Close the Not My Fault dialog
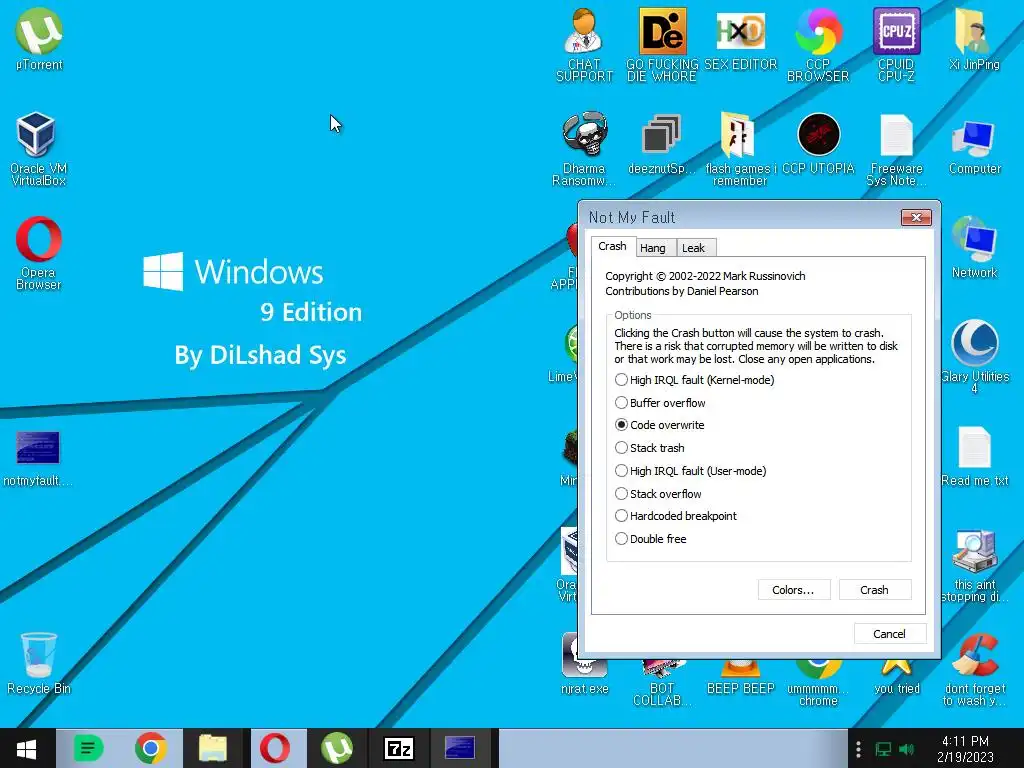Viewport: 1024px width, 768px height. 916,217
